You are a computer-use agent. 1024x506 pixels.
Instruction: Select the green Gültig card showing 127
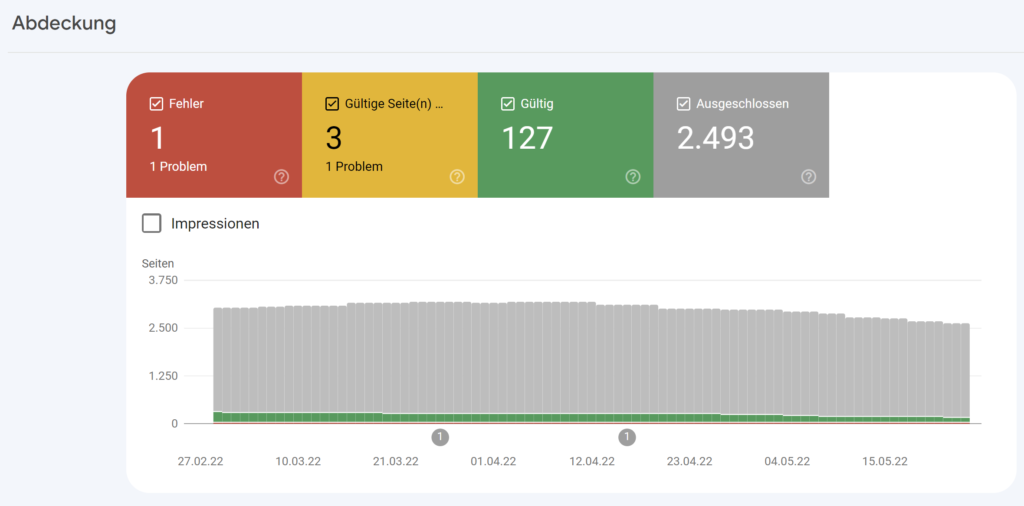(x=566, y=135)
